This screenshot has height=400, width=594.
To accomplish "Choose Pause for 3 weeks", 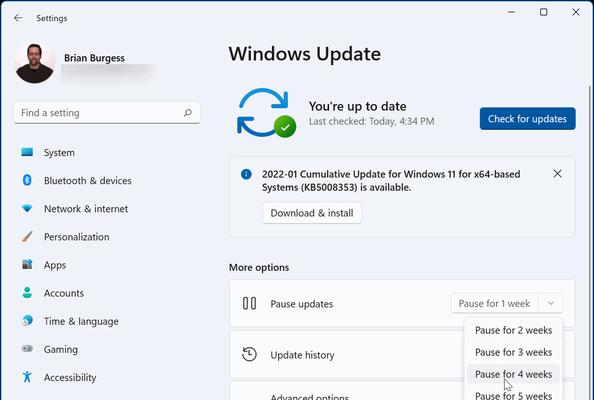I will click(x=513, y=352).
